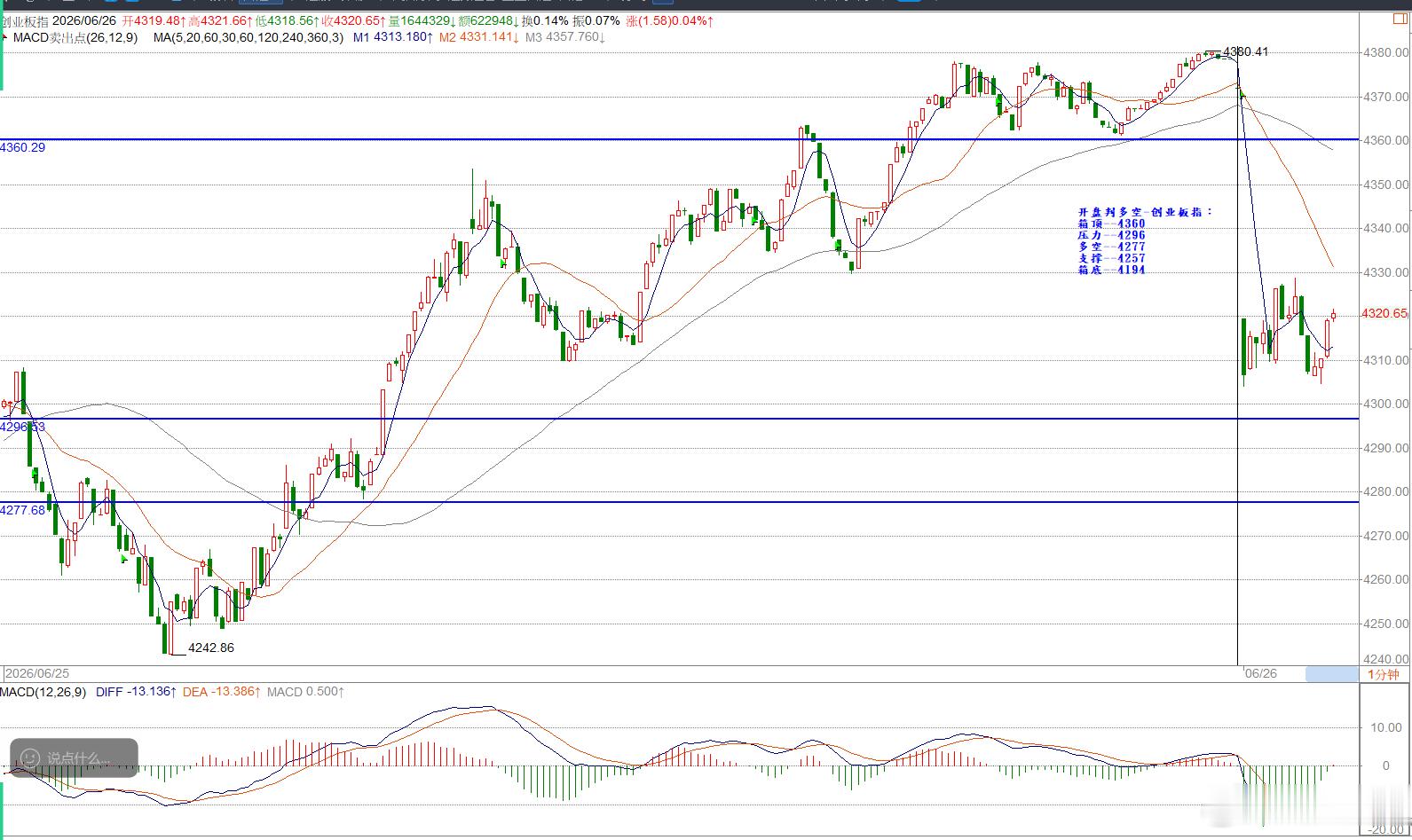Click the 创业板指 index name label
The height and width of the screenshot is (840, 1412).
pyautogui.click(x=25, y=20)
